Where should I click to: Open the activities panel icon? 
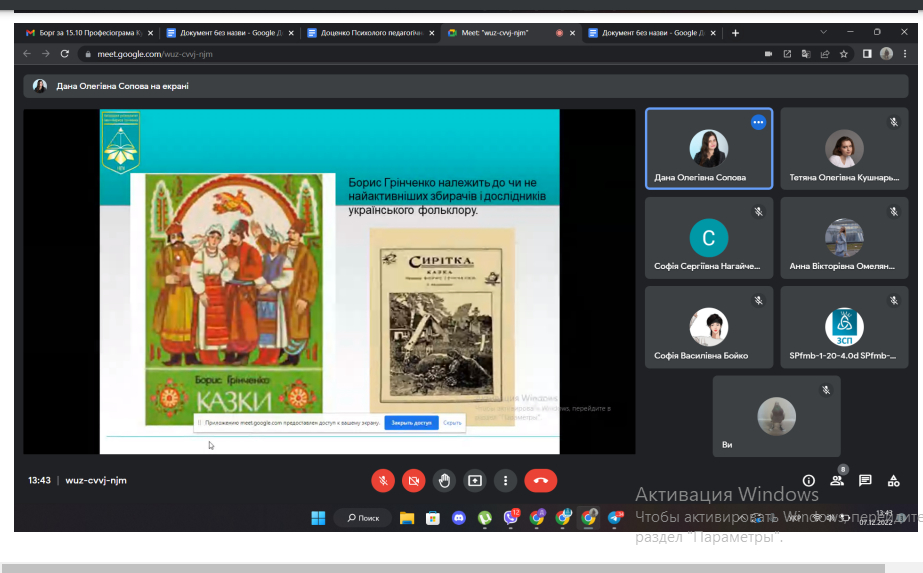click(x=893, y=480)
